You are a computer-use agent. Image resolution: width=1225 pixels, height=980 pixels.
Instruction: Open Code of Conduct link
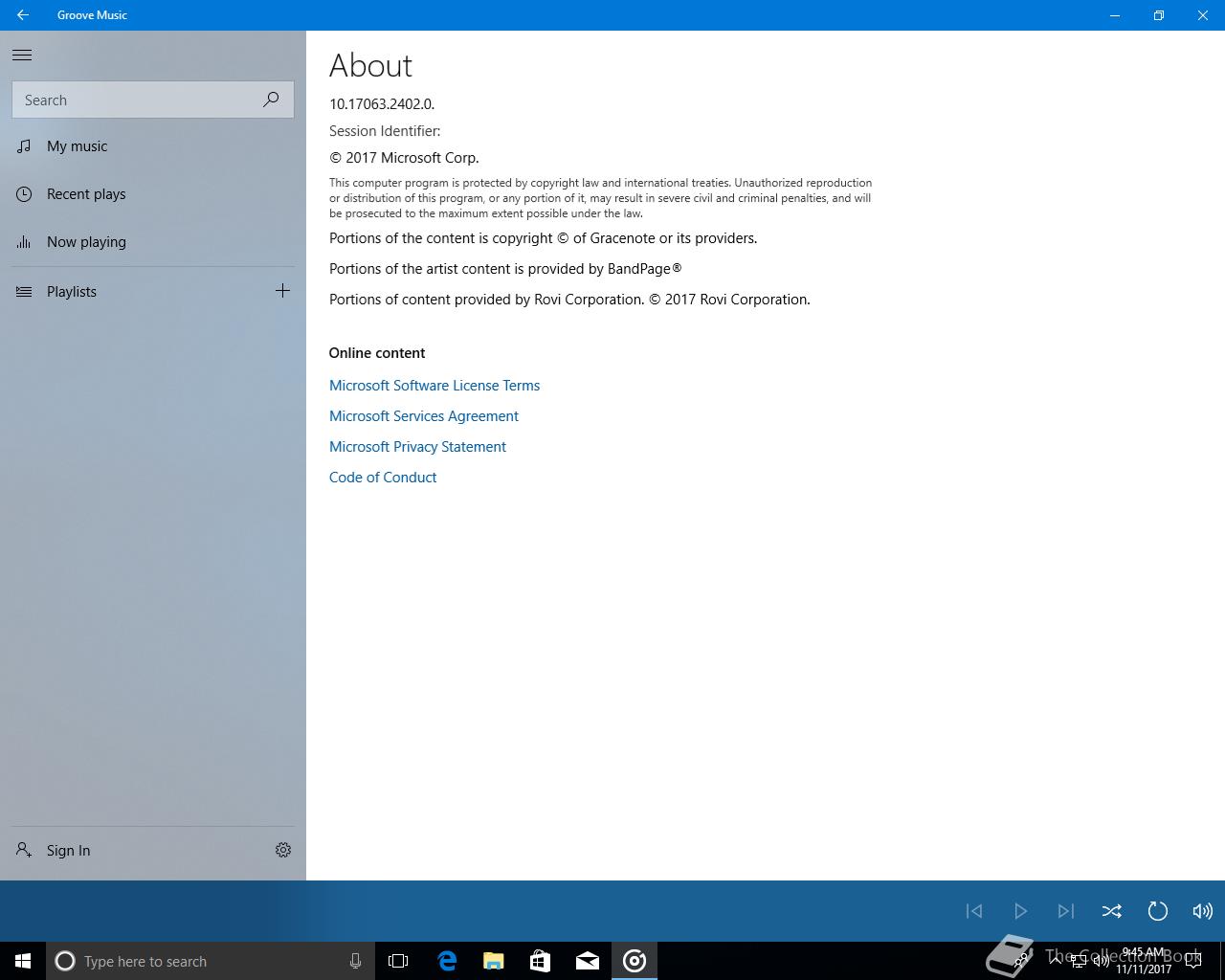tap(383, 478)
